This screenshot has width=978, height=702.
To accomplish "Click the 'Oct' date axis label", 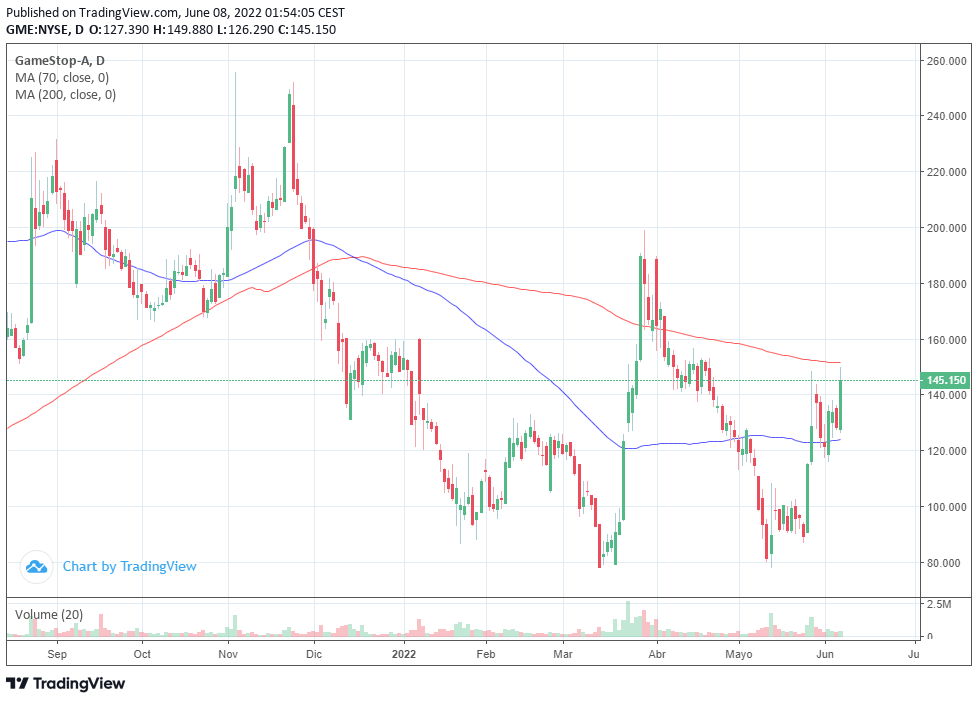I will coord(142,654).
